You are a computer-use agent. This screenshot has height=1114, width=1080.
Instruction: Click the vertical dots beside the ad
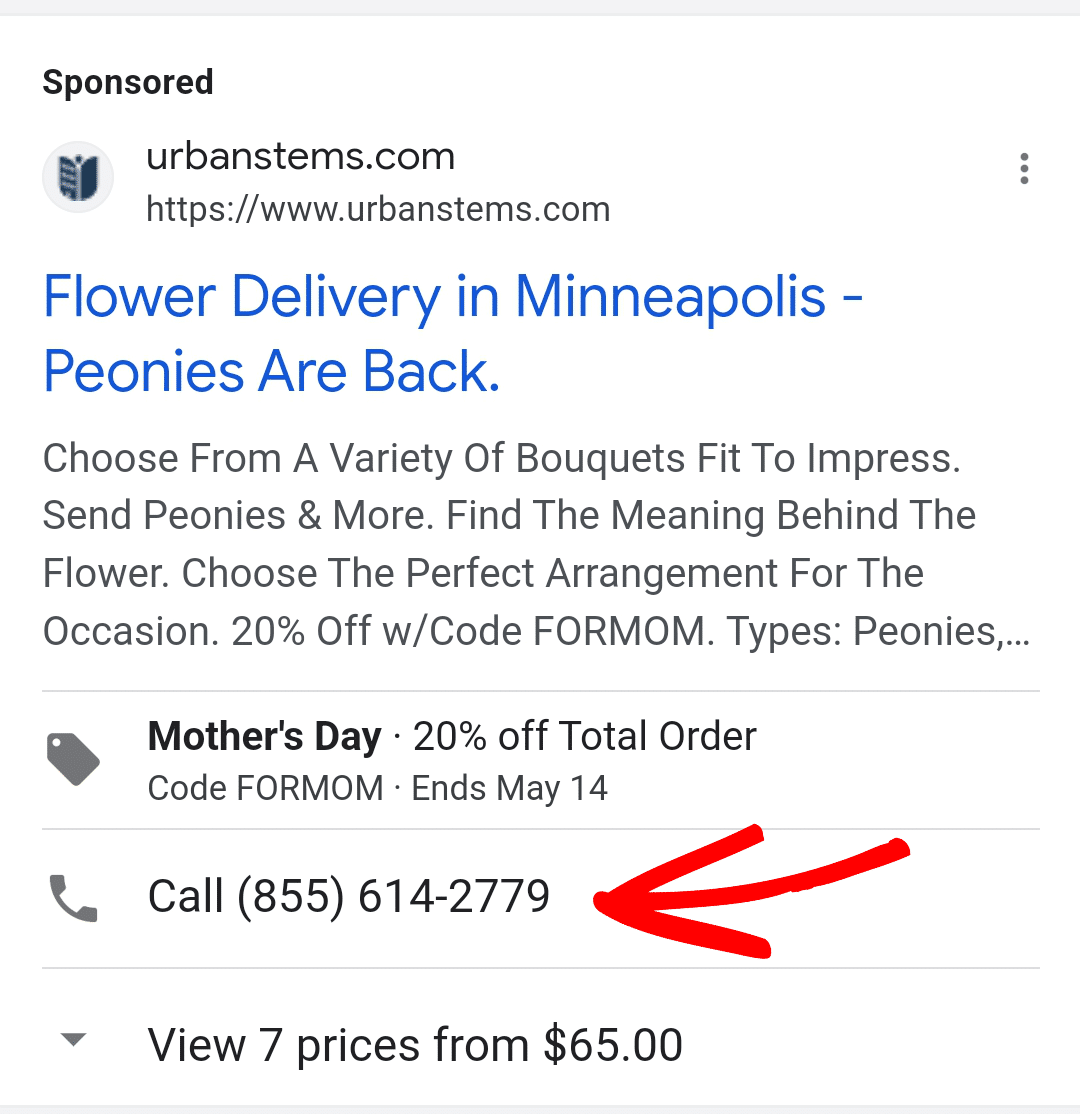point(1024,169)
